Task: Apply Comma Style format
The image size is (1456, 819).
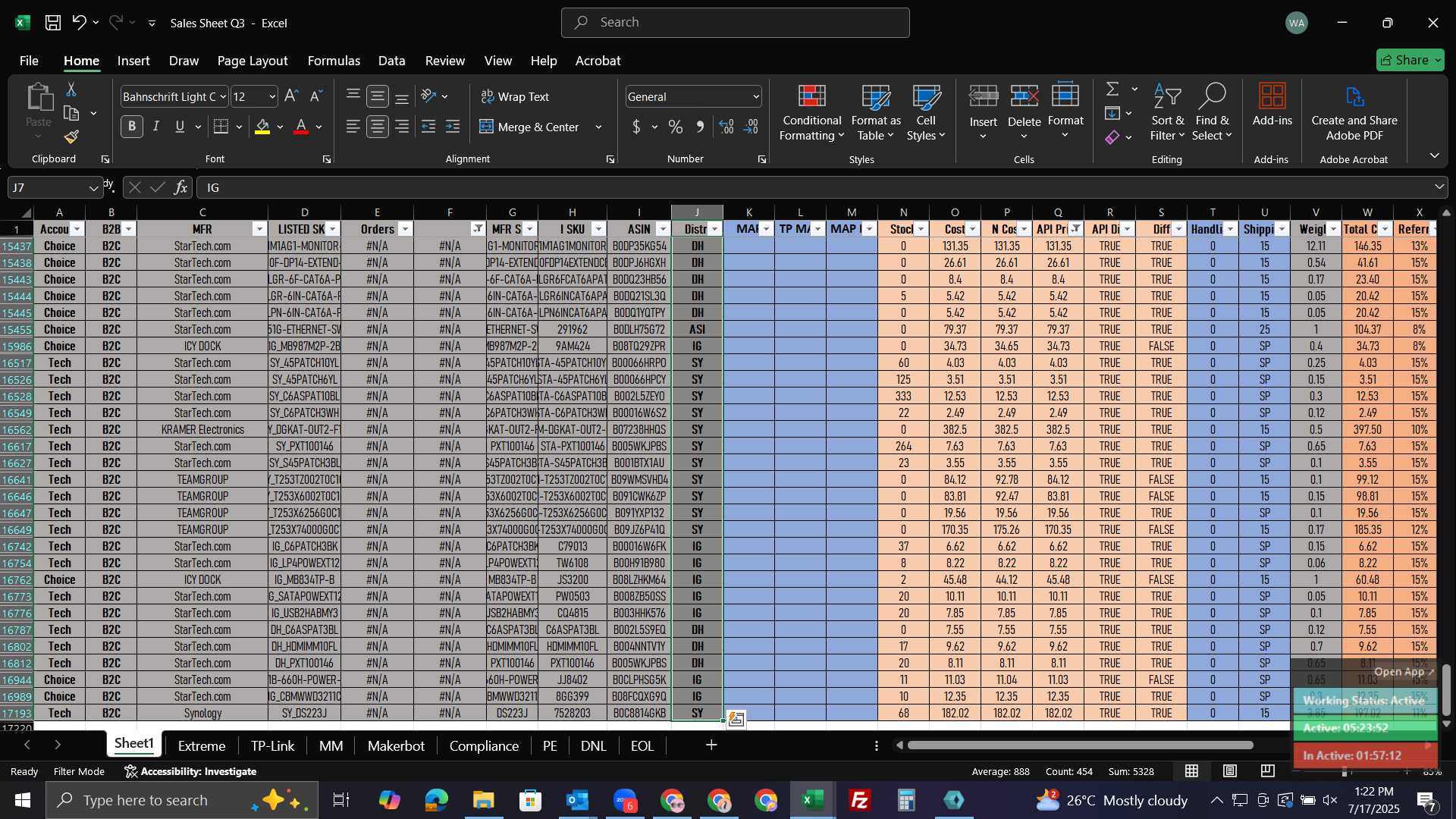Action: click(x=700, y=127)
